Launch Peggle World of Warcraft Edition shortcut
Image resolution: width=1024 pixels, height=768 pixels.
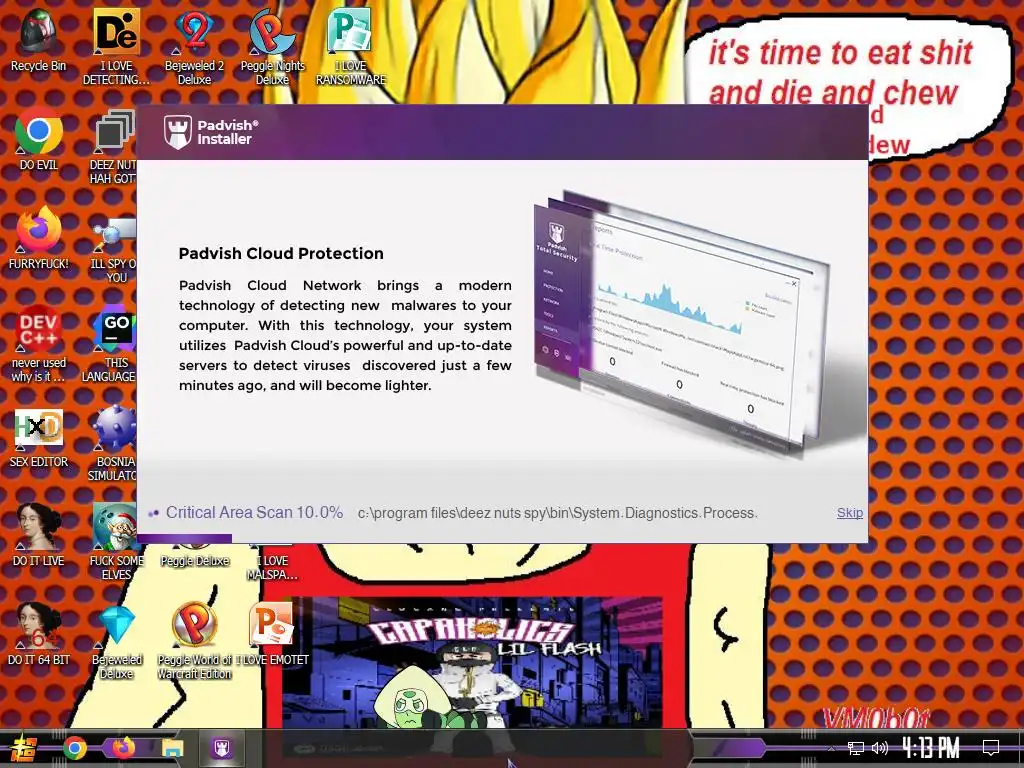tap(195, 641)
